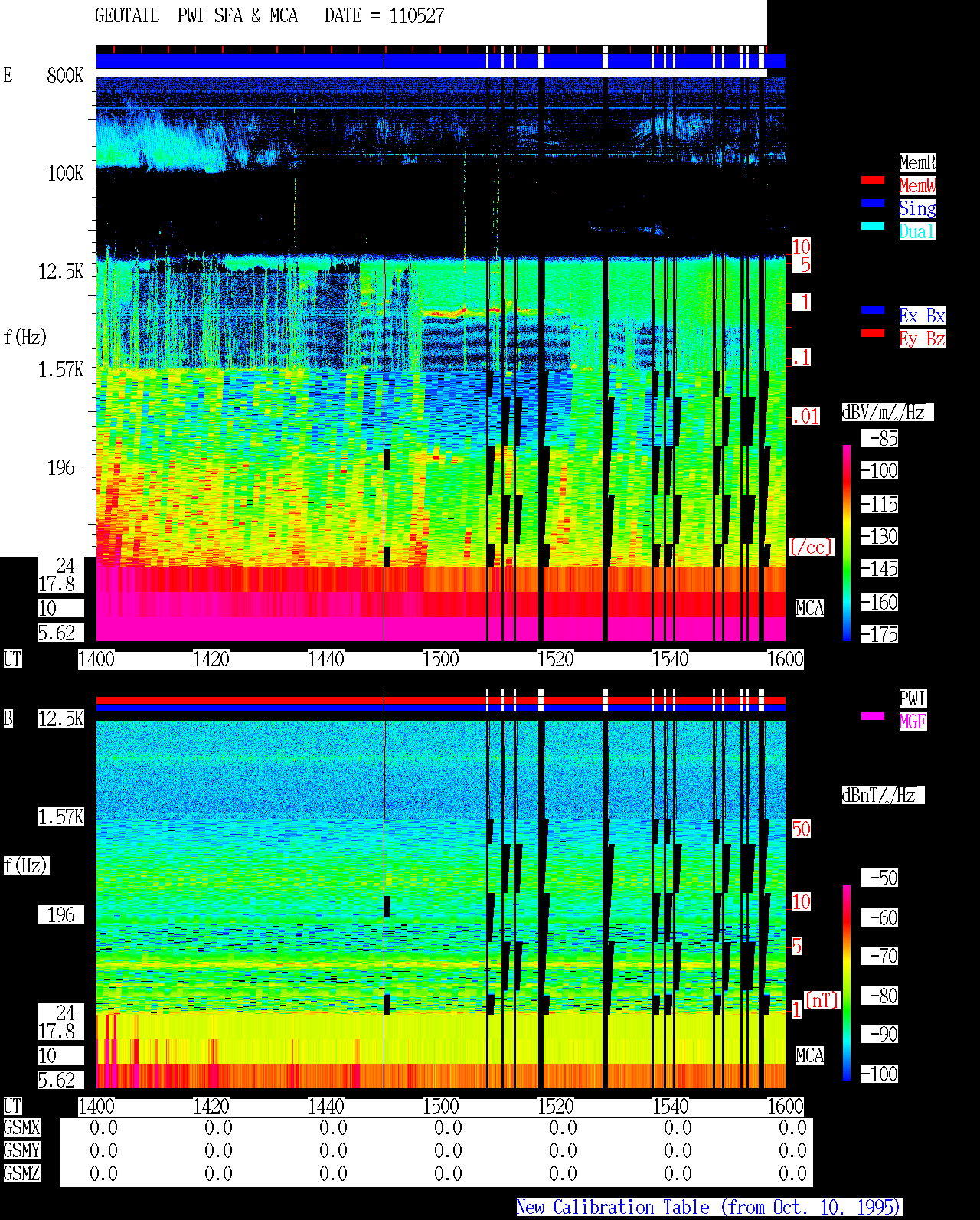Click the dBV/m color scale bar

coord(847,542)
